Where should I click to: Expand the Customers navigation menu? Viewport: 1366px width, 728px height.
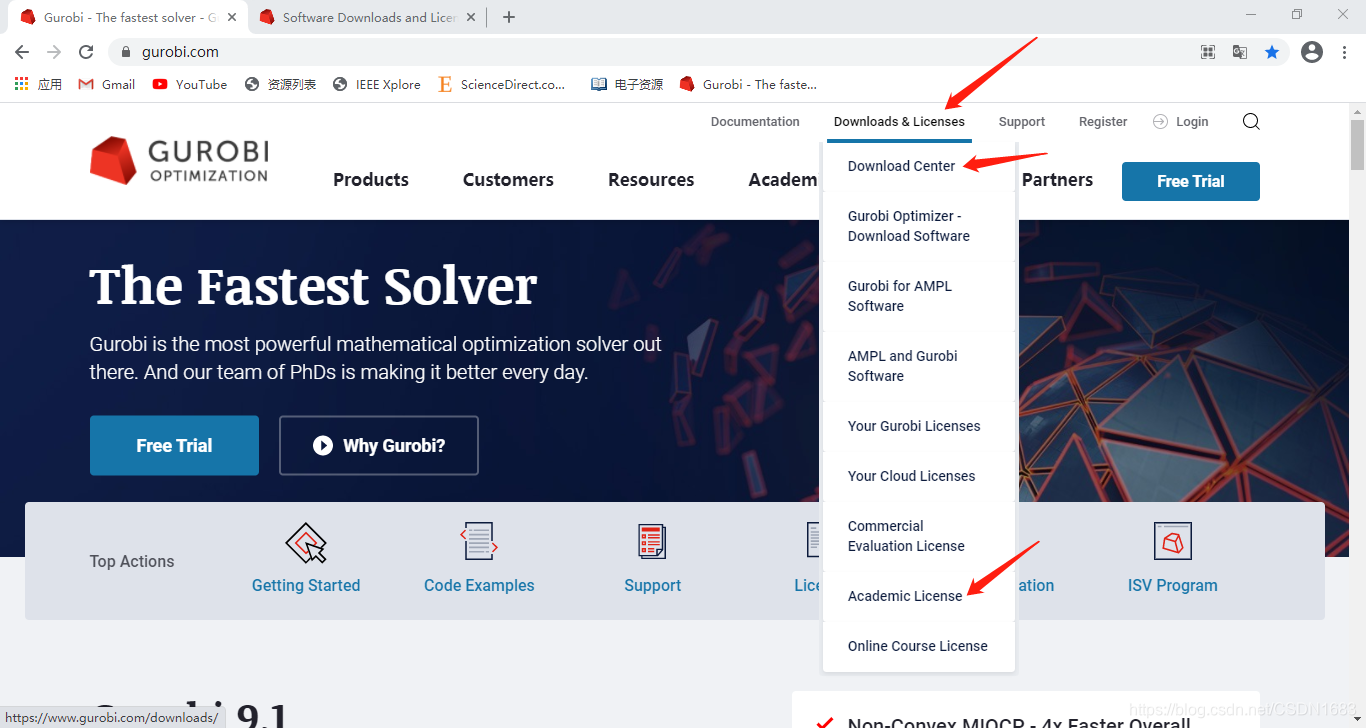coord(508,180)
